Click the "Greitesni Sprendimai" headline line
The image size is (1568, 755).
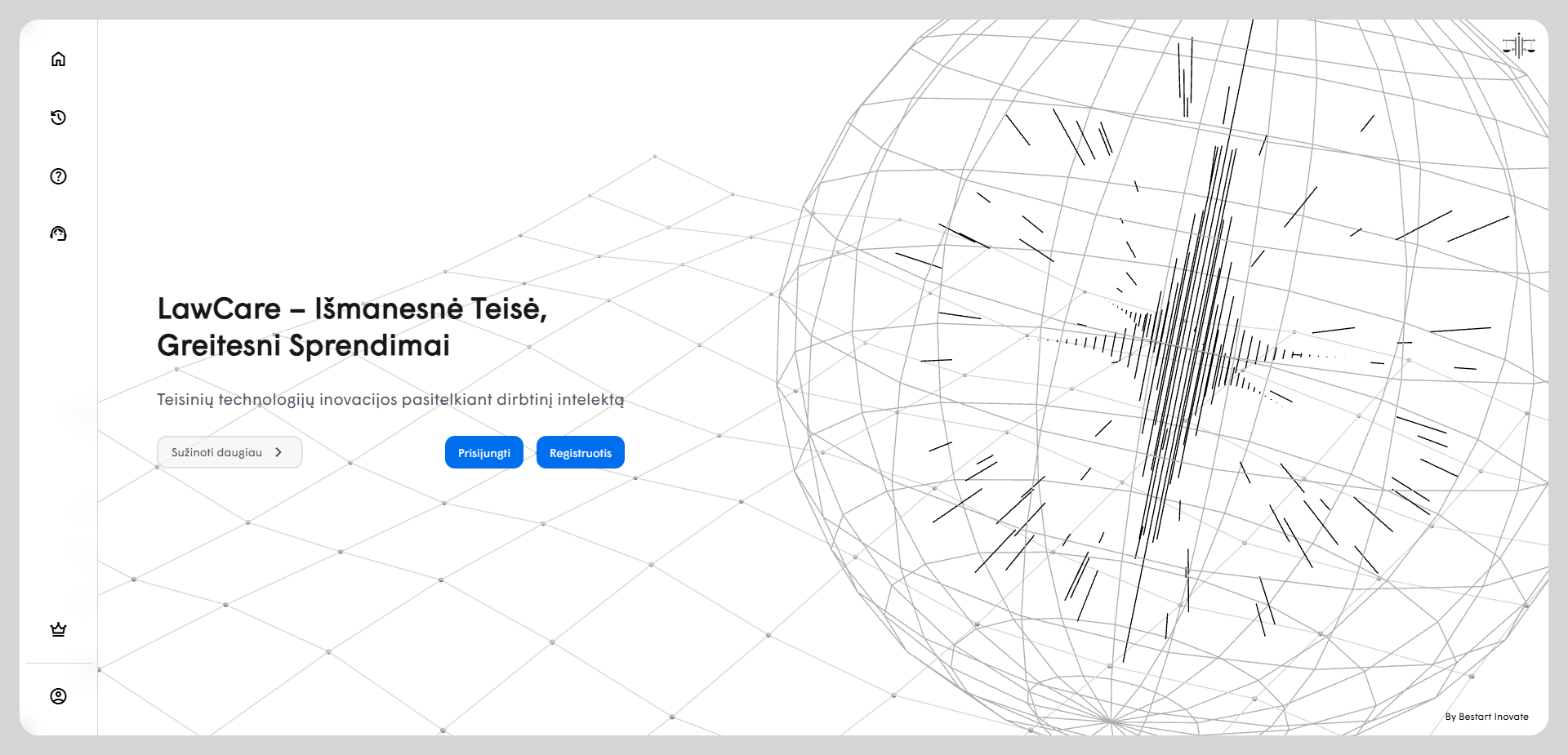(x=303, y=346)
